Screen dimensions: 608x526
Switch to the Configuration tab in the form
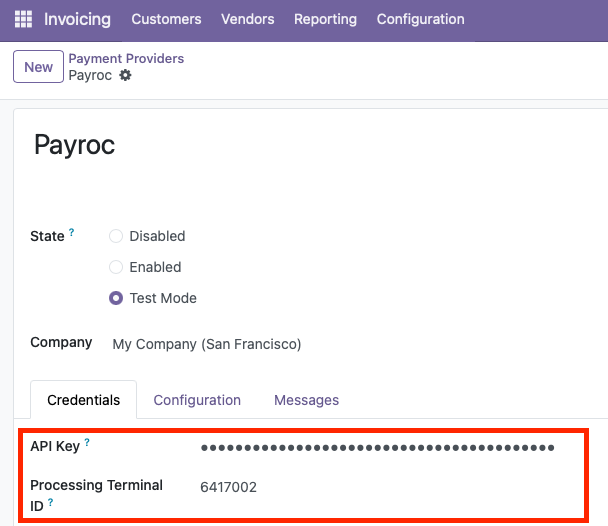[x=197, y=400]
